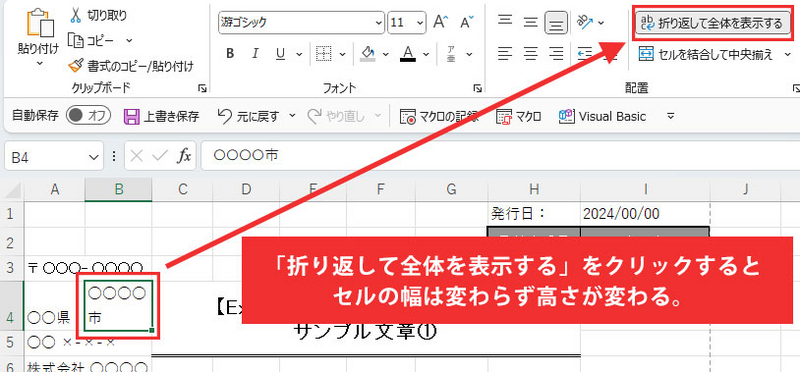Open the font size 11 dropdown
The image size is (800, 372).
click(420, 23)
